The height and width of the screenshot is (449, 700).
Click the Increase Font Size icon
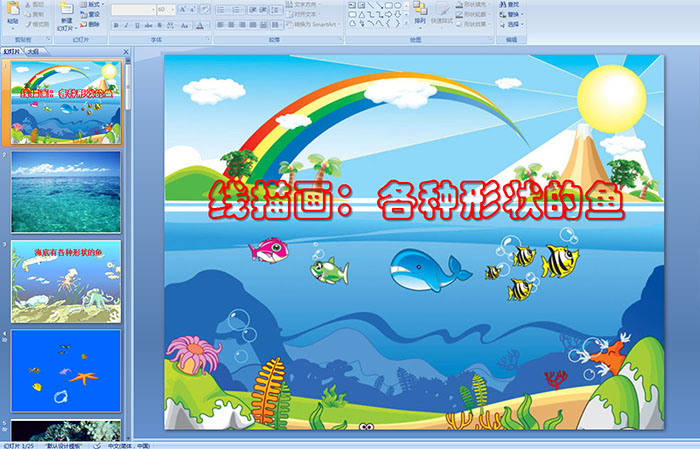[x=183, y=9]
